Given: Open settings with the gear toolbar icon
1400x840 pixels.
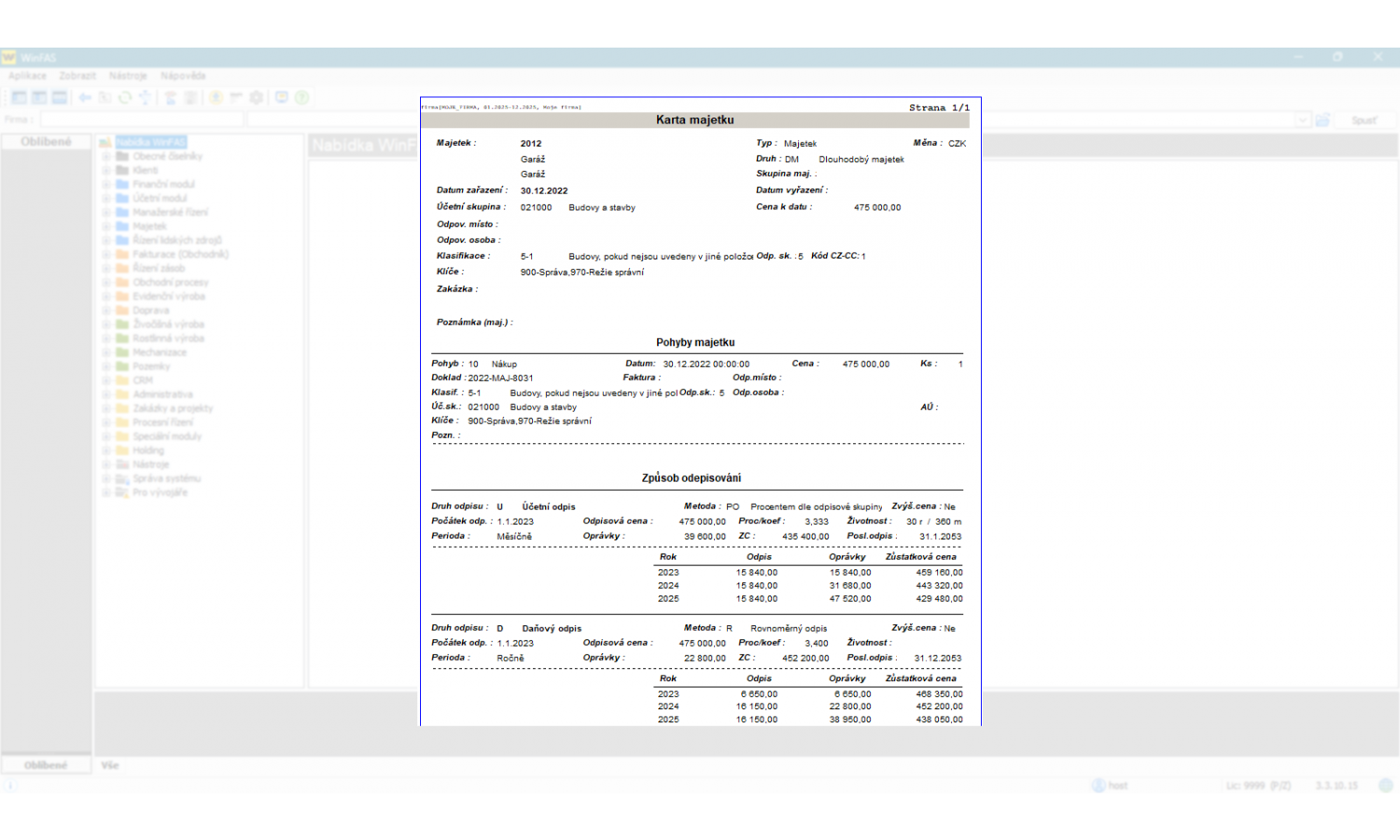Looking at the screenshot, I should (257, 97).
